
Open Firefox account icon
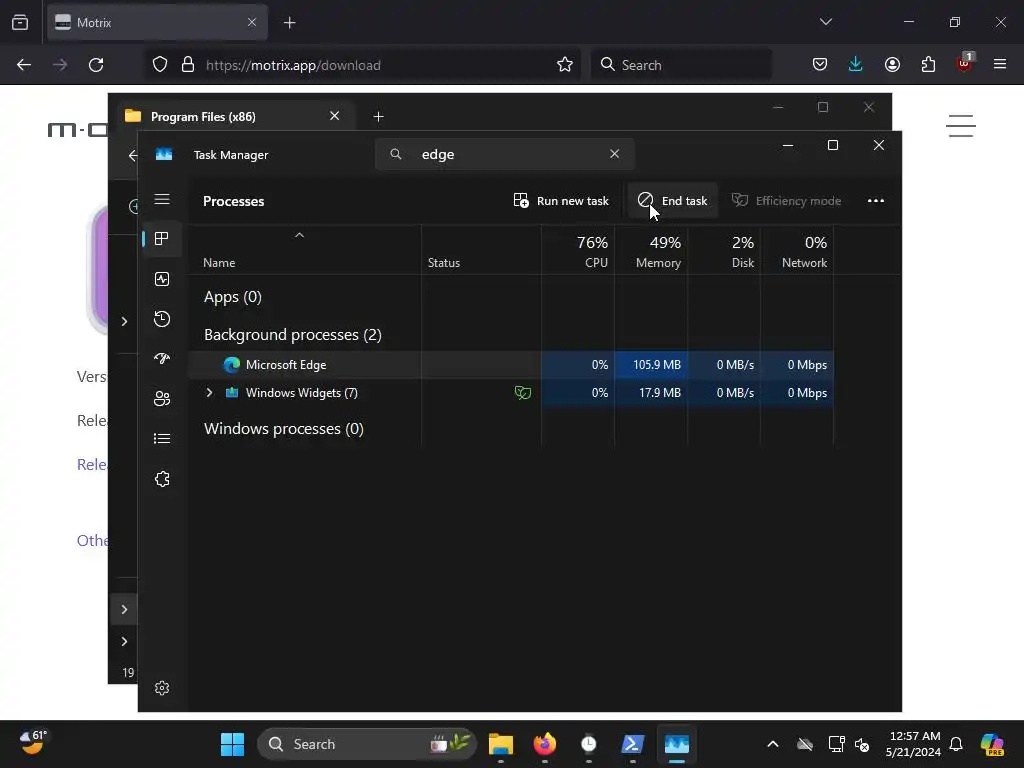892,65
